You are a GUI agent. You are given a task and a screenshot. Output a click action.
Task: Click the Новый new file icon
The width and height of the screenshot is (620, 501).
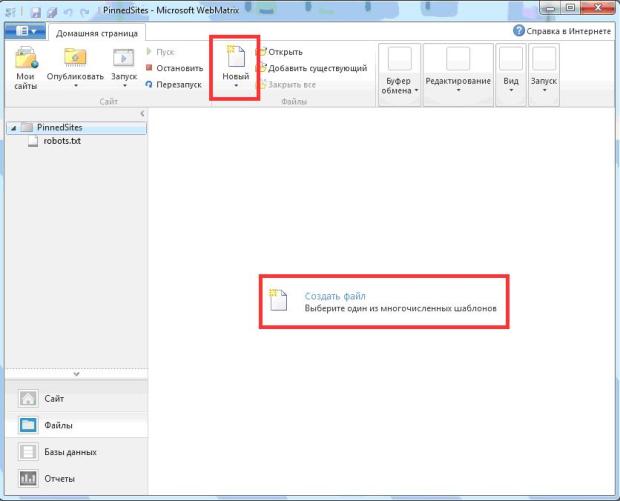pos(235,60)
